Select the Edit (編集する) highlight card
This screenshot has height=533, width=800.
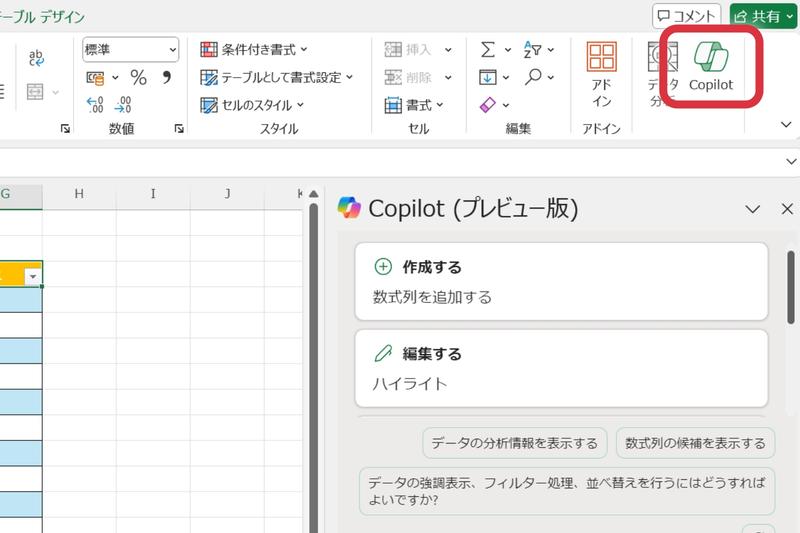[561, 368]
